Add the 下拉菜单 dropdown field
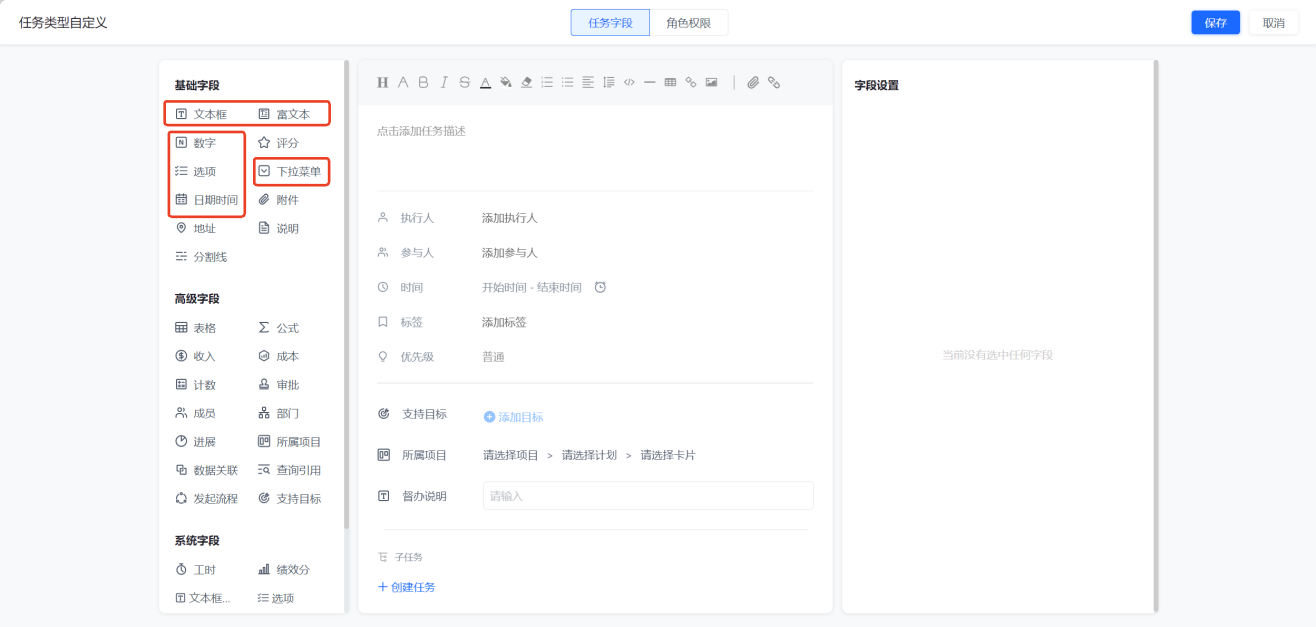This screenshot has width=1316, height=627. pos(290,172)
